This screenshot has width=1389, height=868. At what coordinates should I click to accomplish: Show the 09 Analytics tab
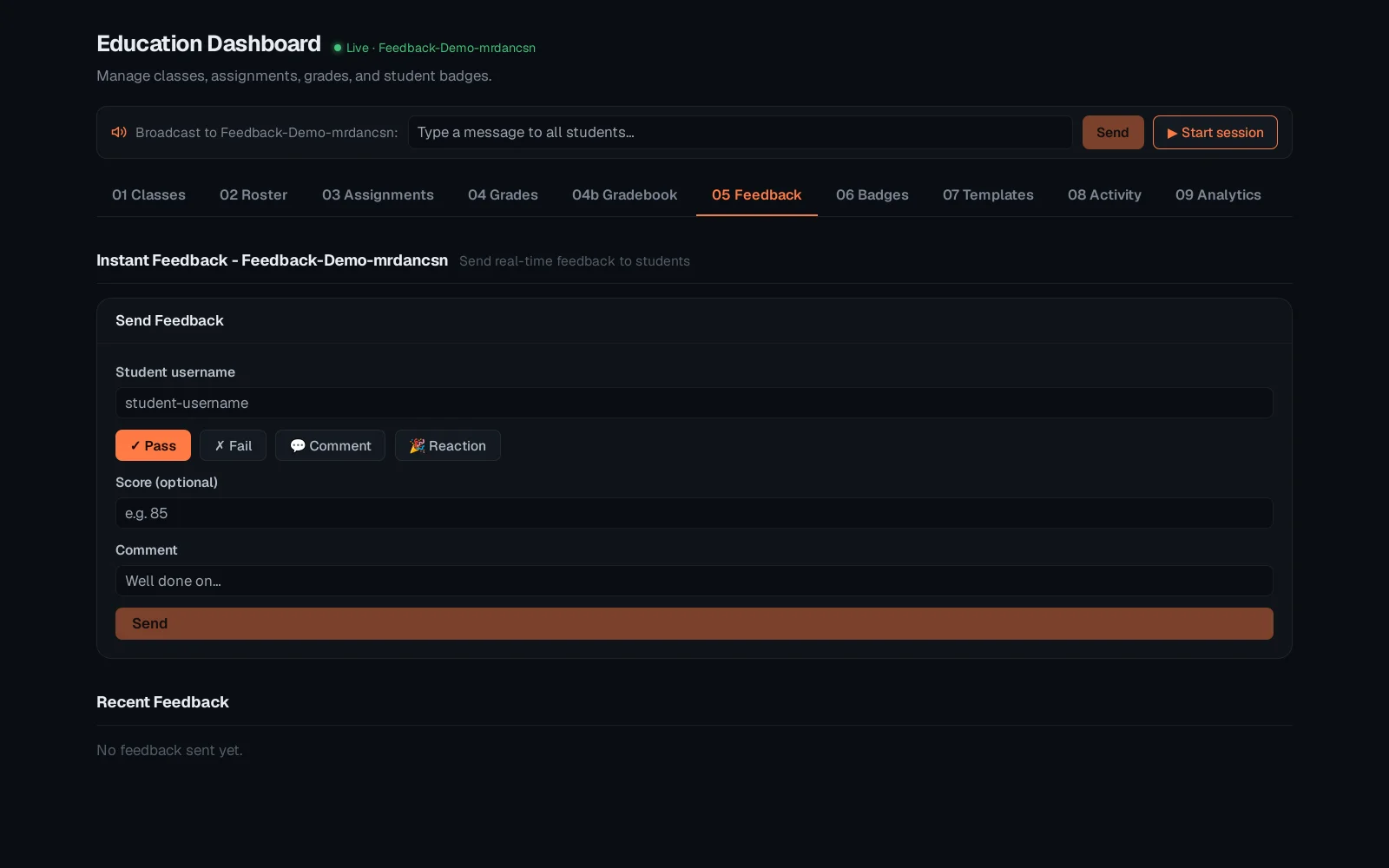1218,194
